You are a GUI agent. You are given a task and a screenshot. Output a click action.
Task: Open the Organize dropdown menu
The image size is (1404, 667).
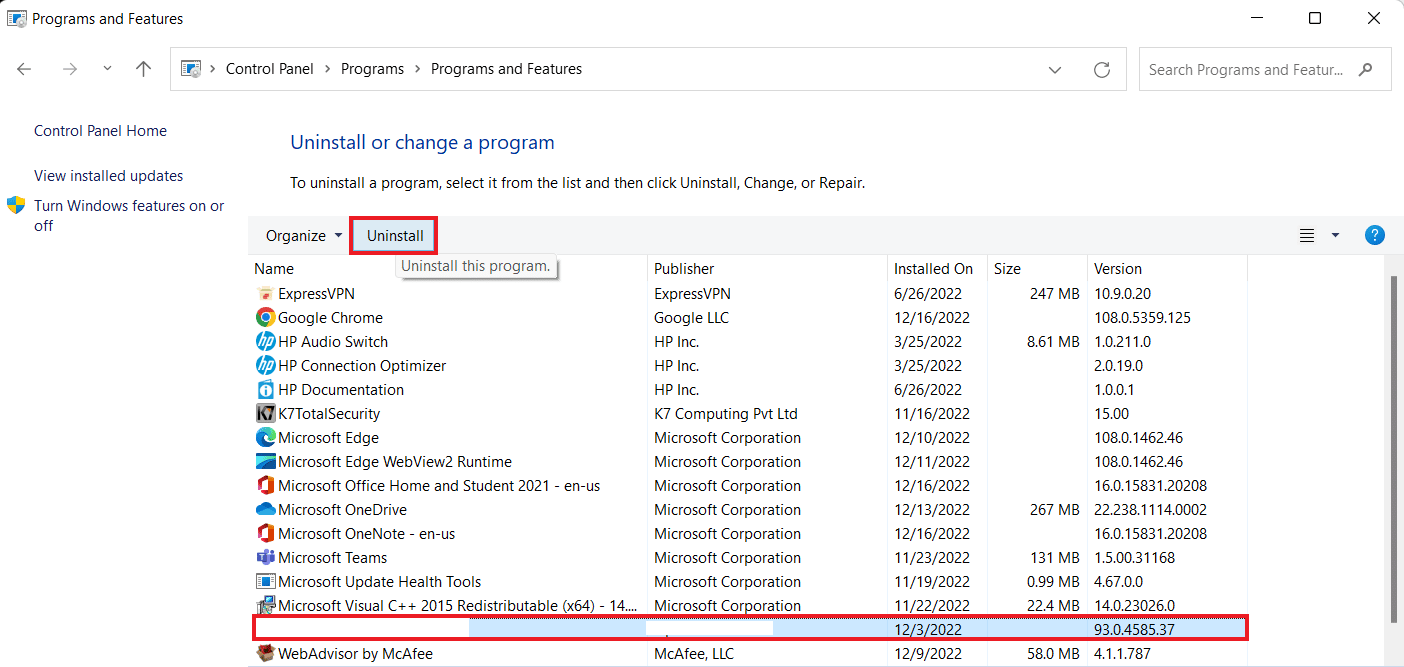pos(304,236)
